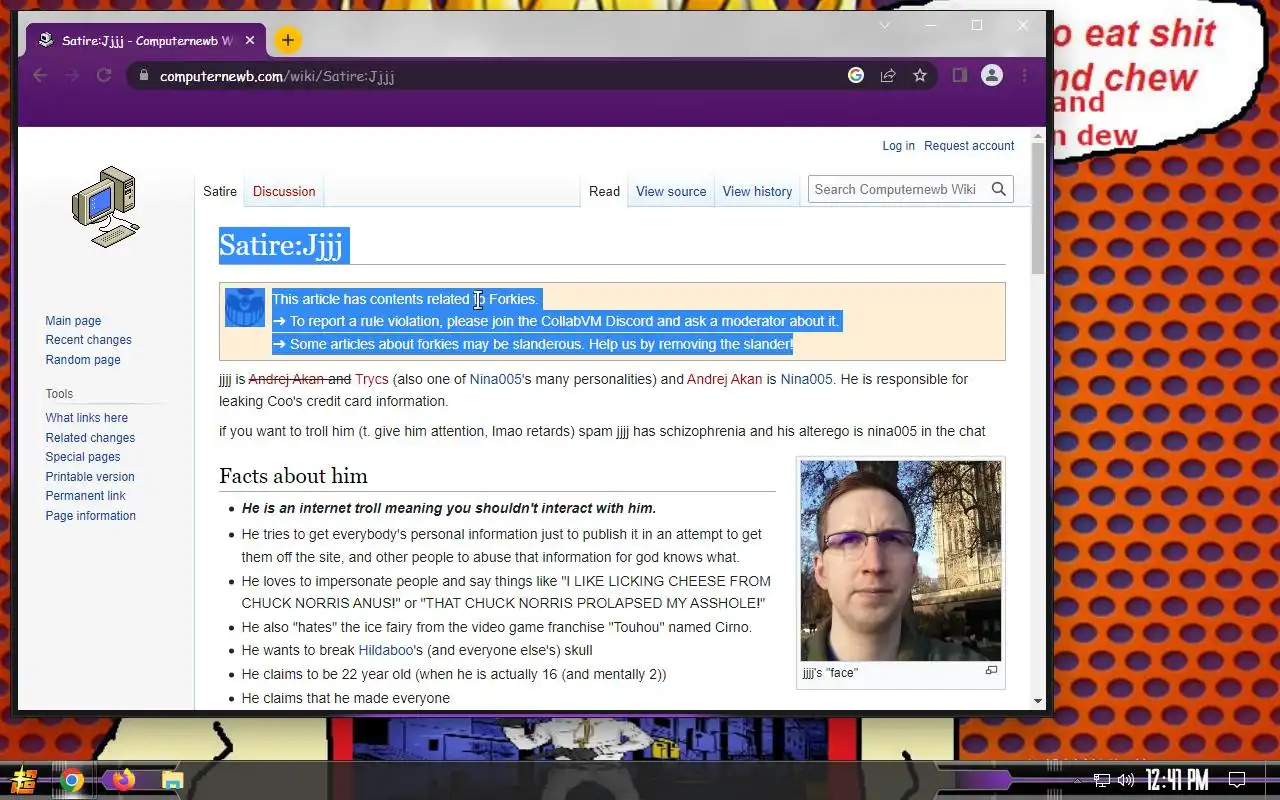Open a new tab with the plus button
The height and width of the screenshot is (800, 1280).
click(287, 40)
